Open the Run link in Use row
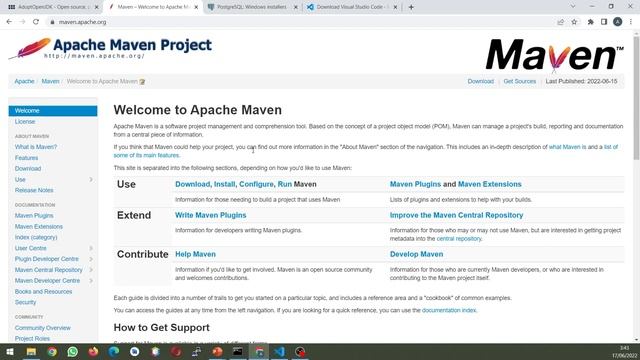The image size is (640, 360). click(284, 184)
